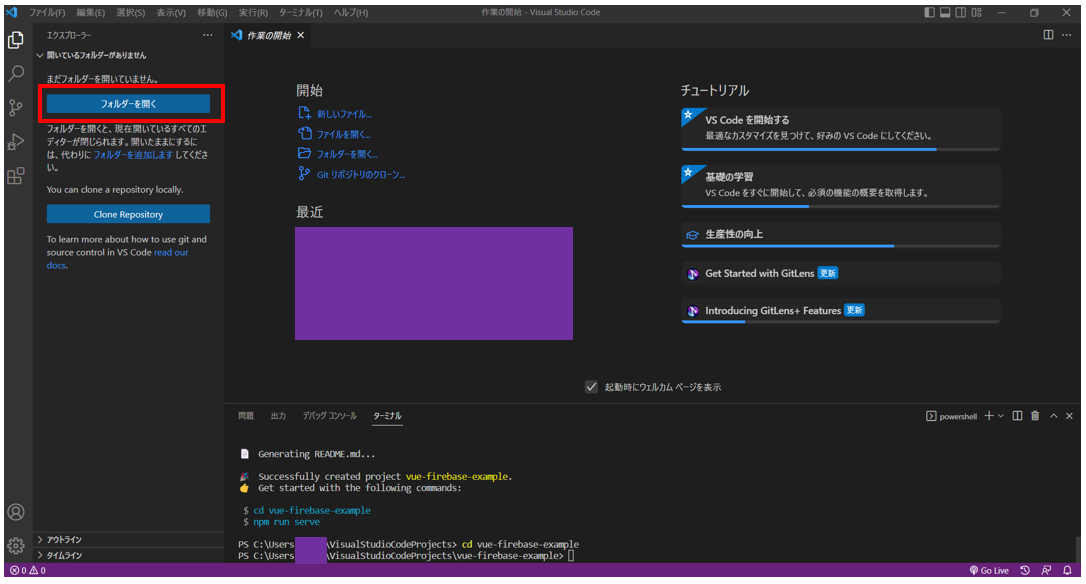Open the Source Control view icon
The height and width of the screenshot is (584, 1086).
(x=15, y=107)
